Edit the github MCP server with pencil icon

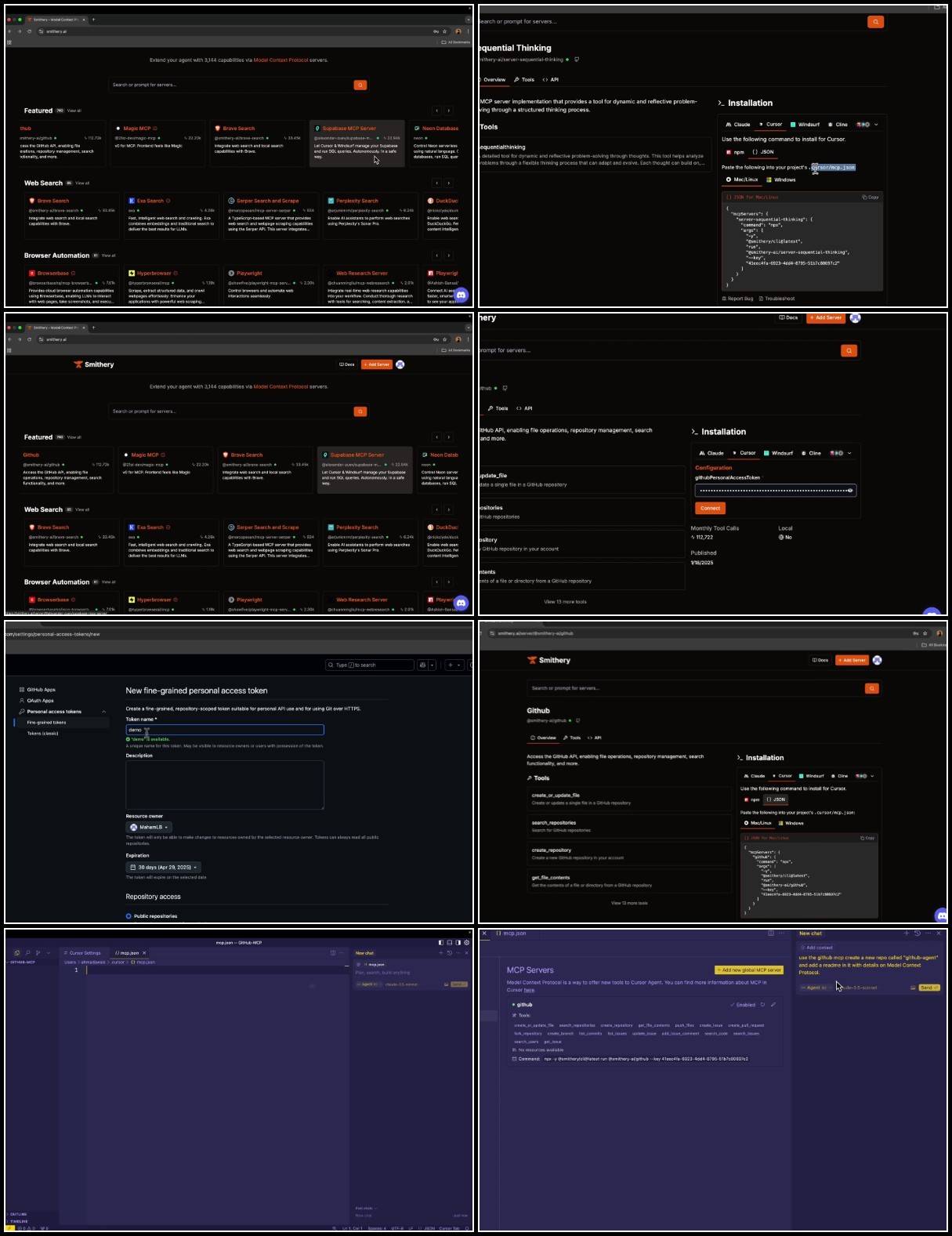click(x=773, y=1005)
